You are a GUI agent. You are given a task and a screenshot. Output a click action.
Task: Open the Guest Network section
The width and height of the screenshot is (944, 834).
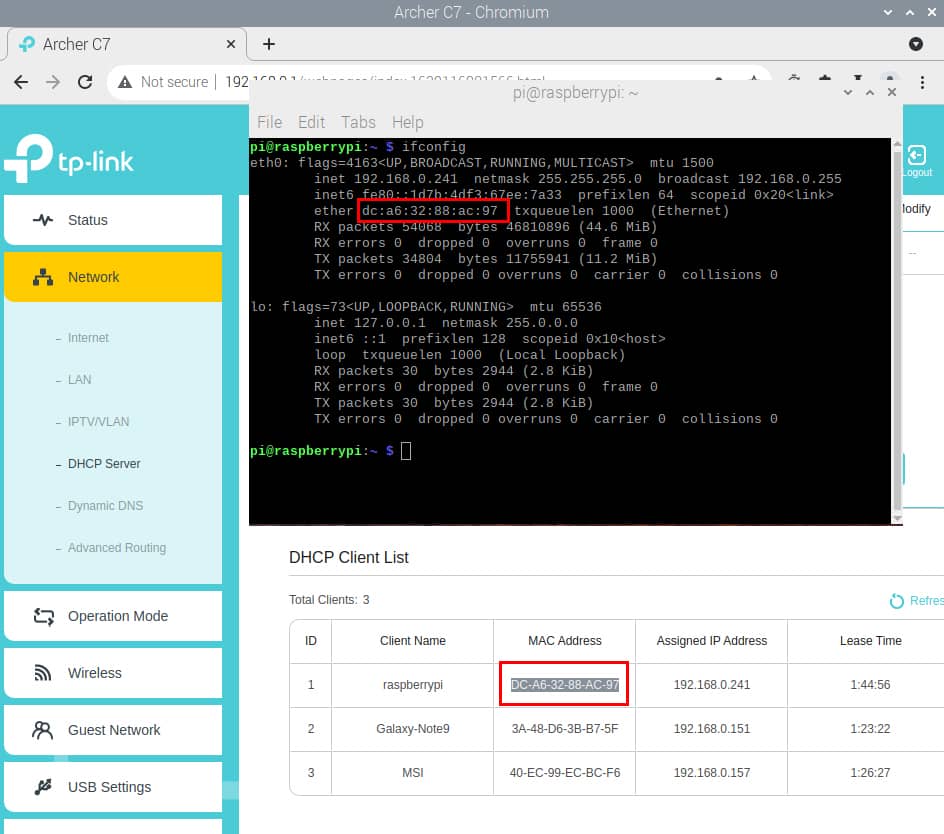pos(113,730)
